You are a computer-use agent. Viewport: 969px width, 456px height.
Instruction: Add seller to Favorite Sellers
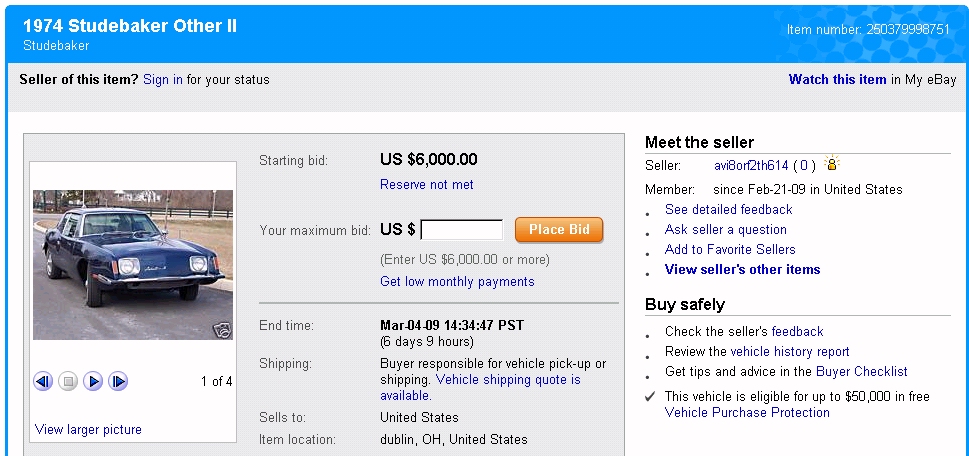(730, 250)
